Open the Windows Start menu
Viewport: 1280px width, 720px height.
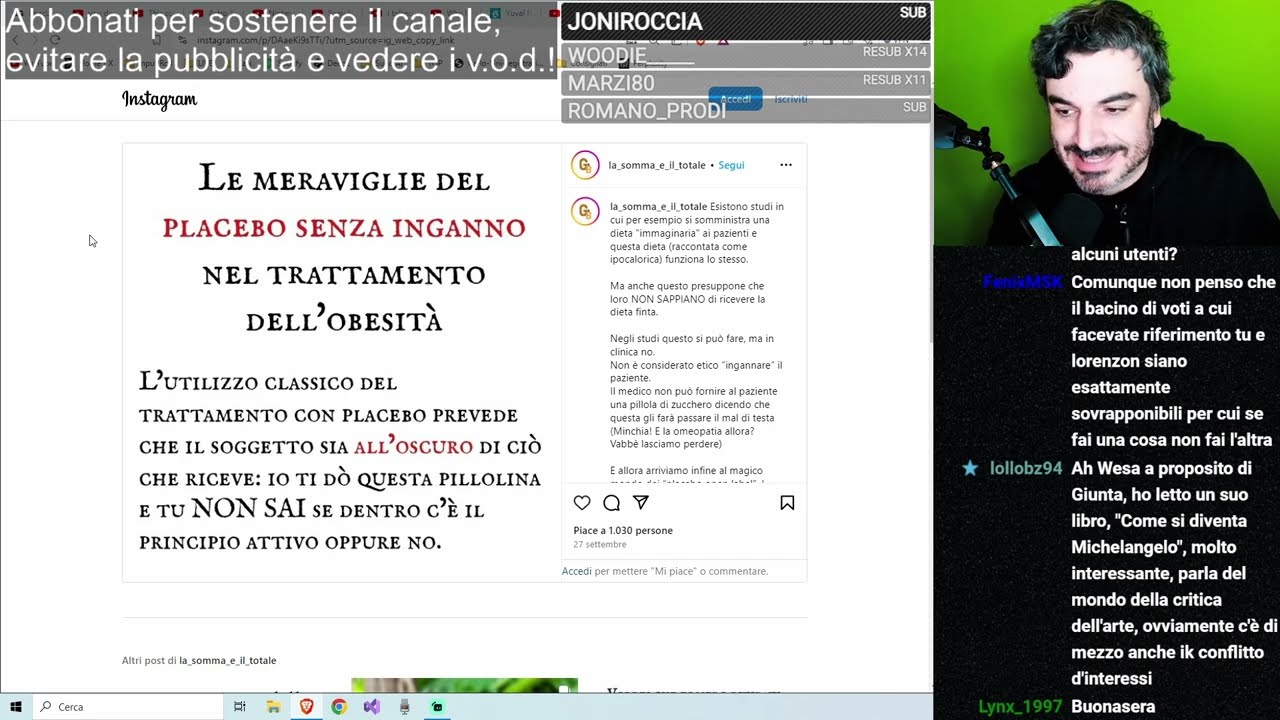tap(16, 706)
